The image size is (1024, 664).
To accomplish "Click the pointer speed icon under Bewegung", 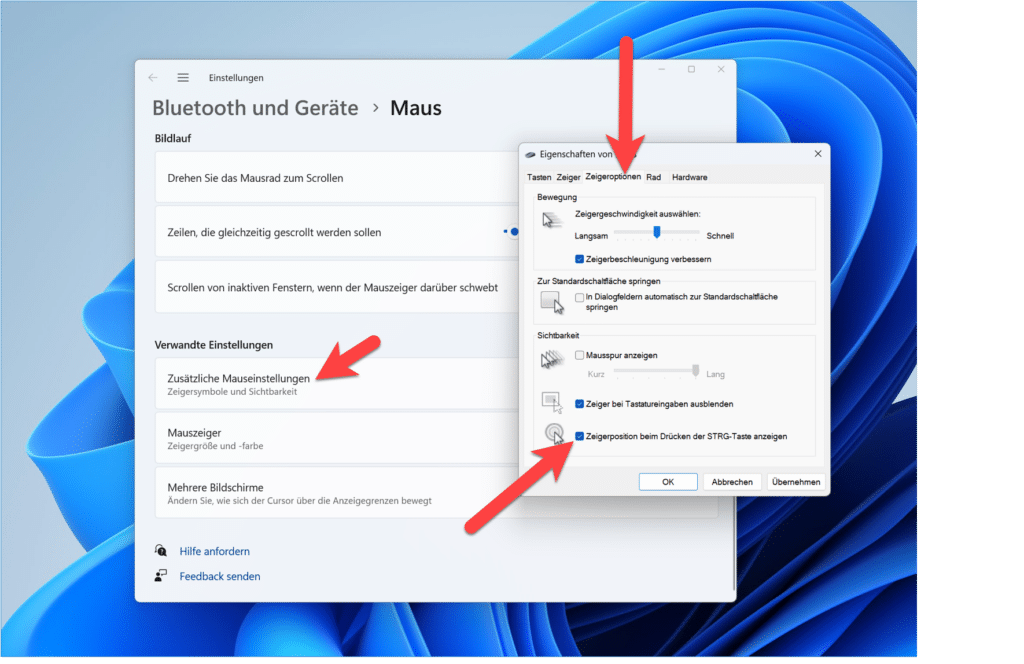I will click(552, 222).
